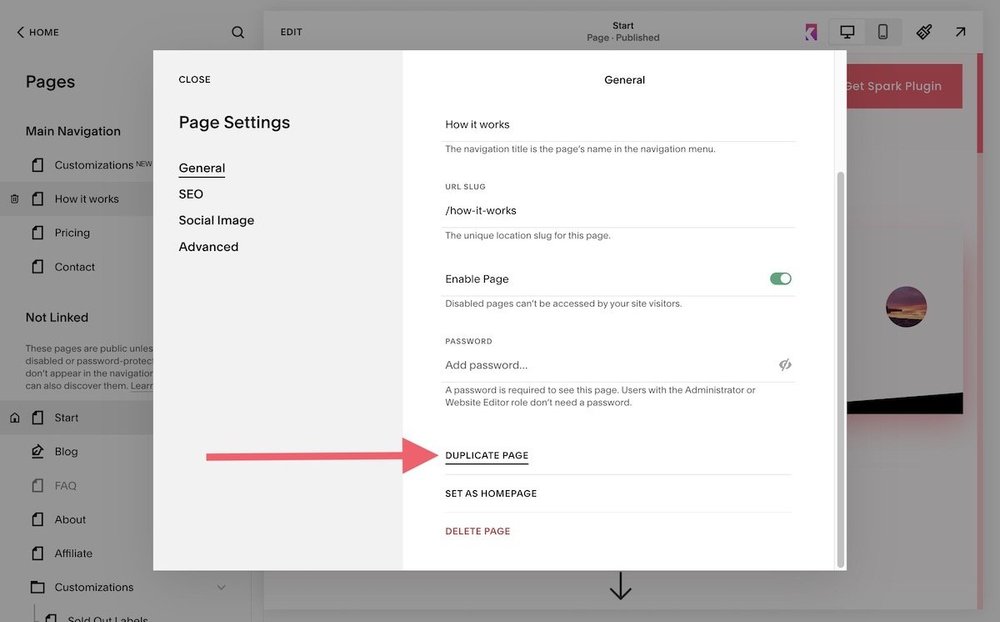Viewport: 1000px width, 622px height.
Task: Switch to desktop preview mode
Action: [x=846, y=31]
